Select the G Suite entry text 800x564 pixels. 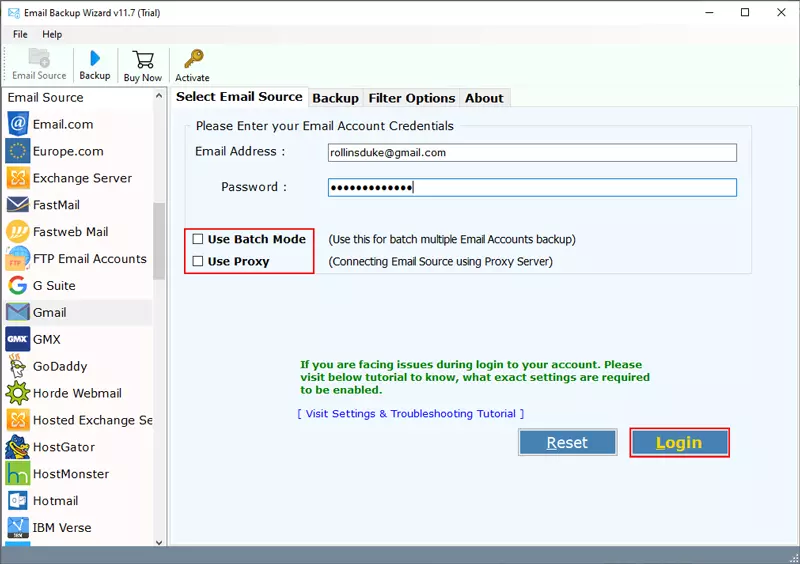point(54,286)
